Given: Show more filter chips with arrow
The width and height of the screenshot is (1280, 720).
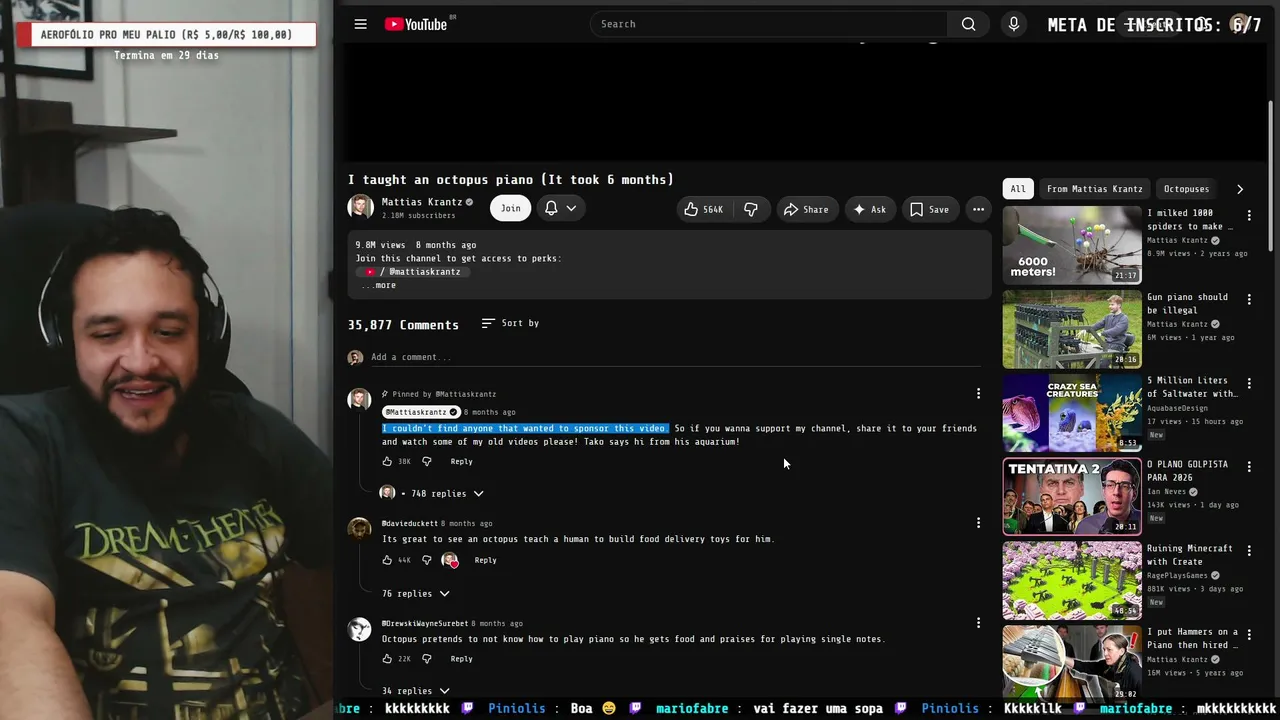Looking at the screenshot, I should 1240,189.
